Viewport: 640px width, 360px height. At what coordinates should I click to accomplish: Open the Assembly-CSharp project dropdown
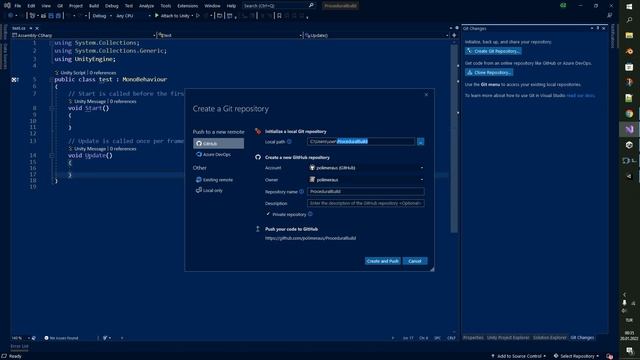tap(84, 36)
